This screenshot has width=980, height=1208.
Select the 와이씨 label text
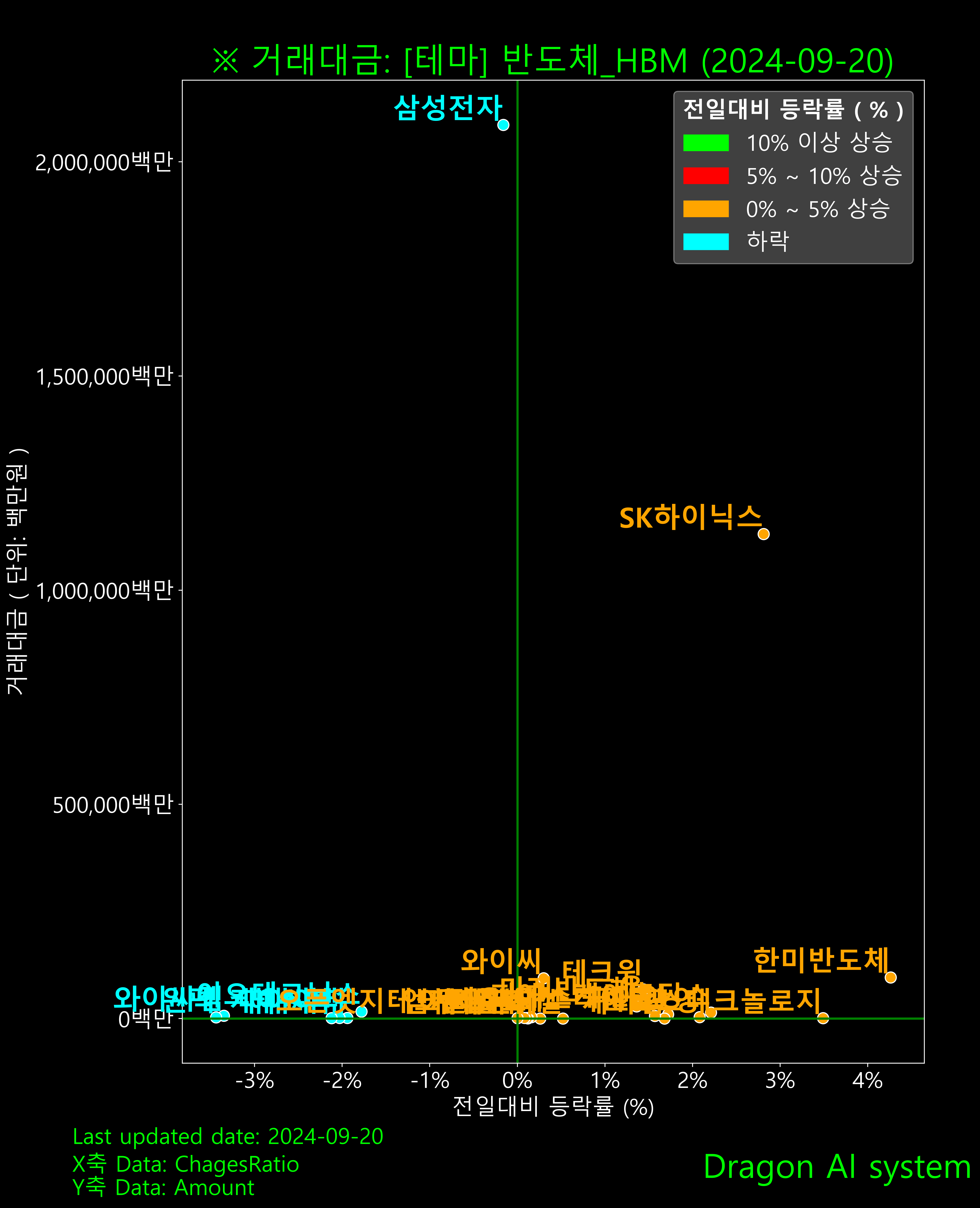pos(501,961)
